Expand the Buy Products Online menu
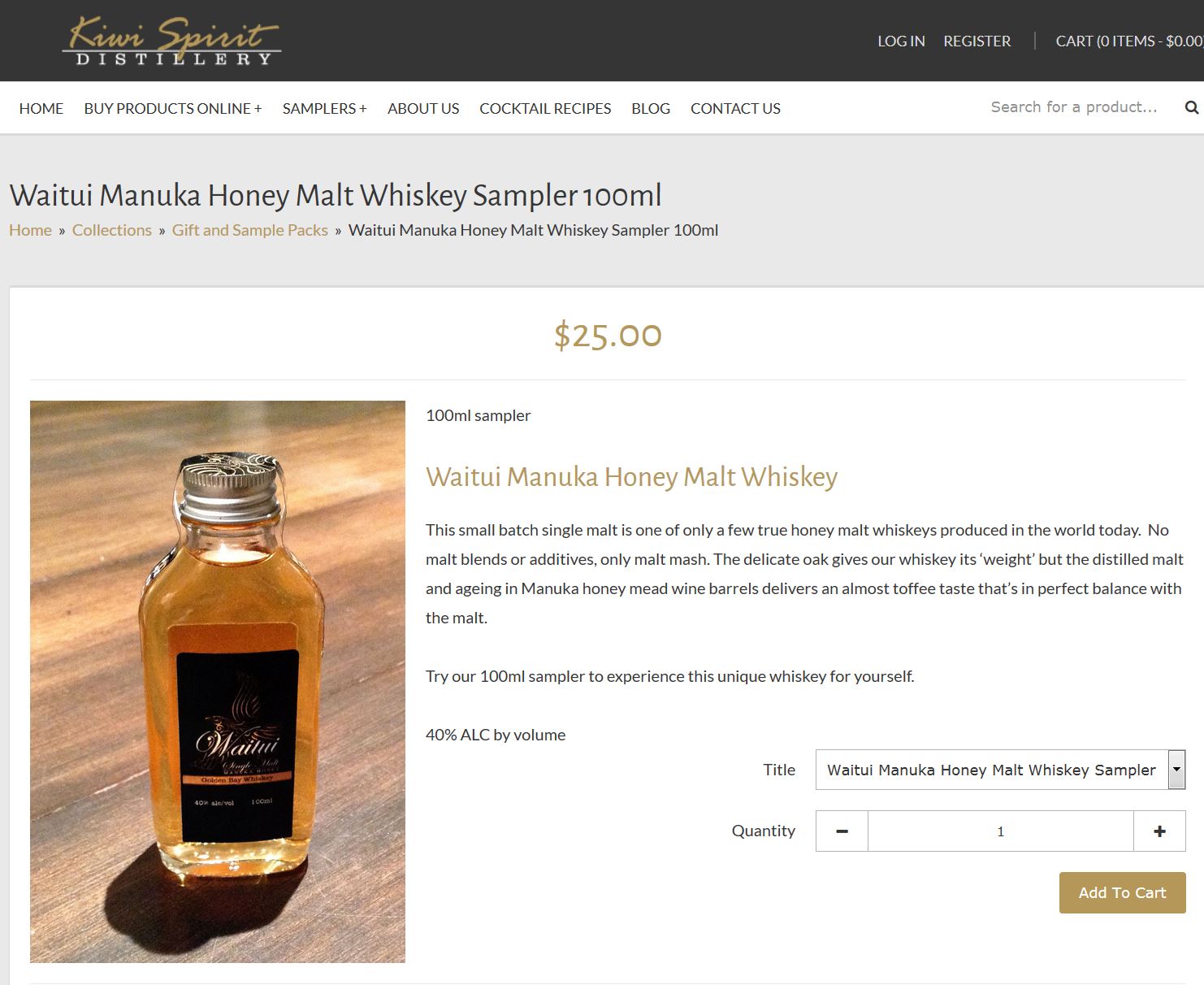Viewport: 1204px width, 985px height. pos(173,108)
